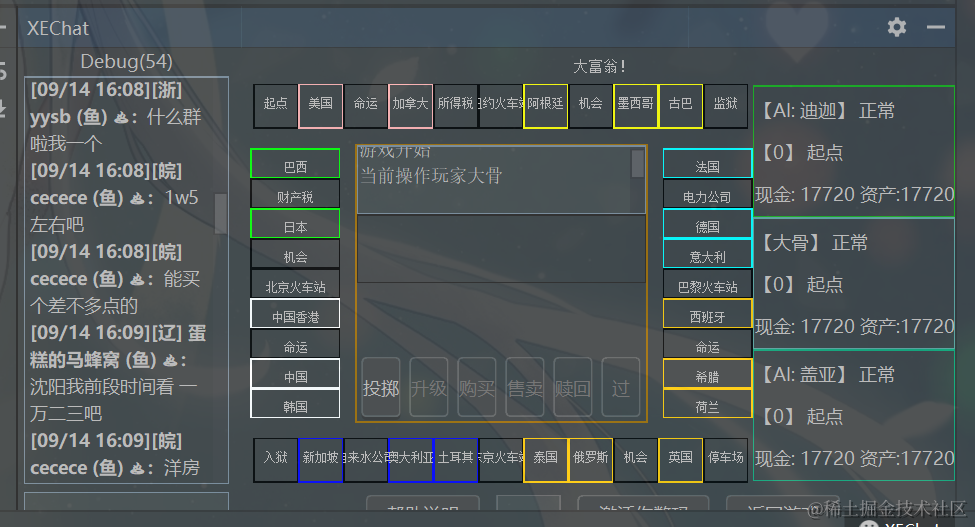Select the 起点 start tile
The image size is (975, 527).
tap(275, 106)
